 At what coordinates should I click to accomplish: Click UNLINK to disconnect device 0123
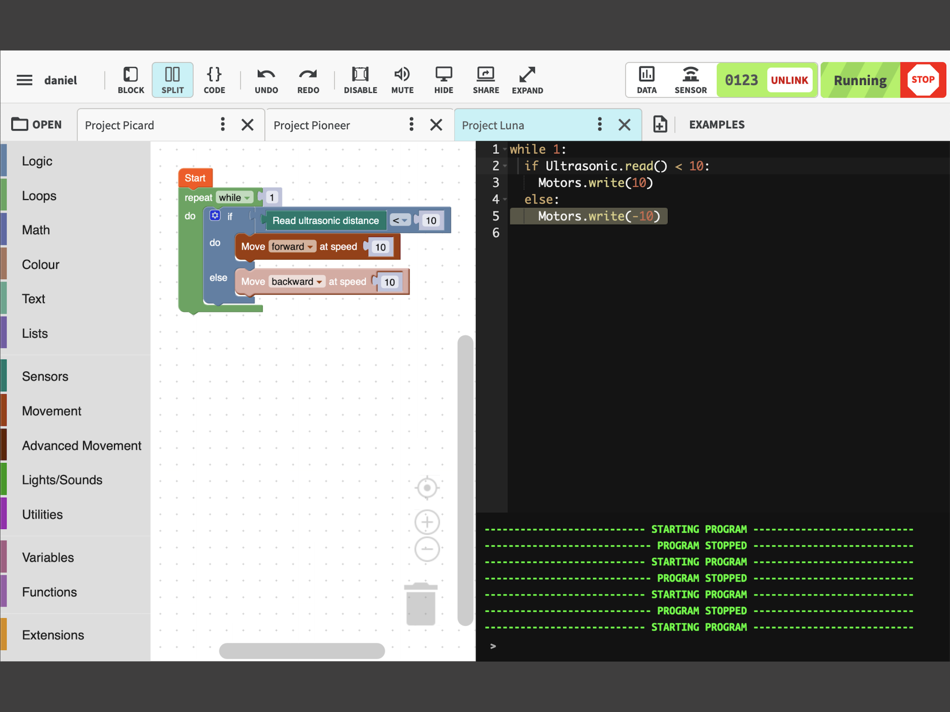point(791,80)
